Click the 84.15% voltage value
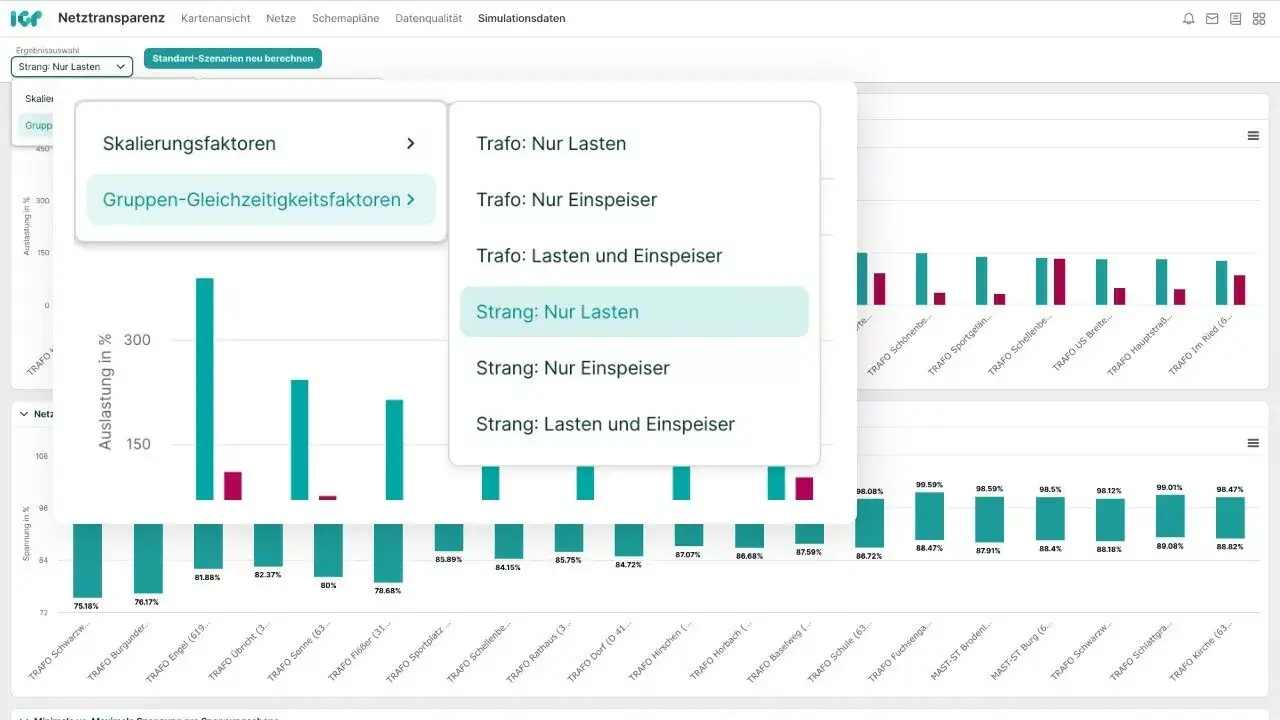1280x720 pixels. [x=508, y=567]
